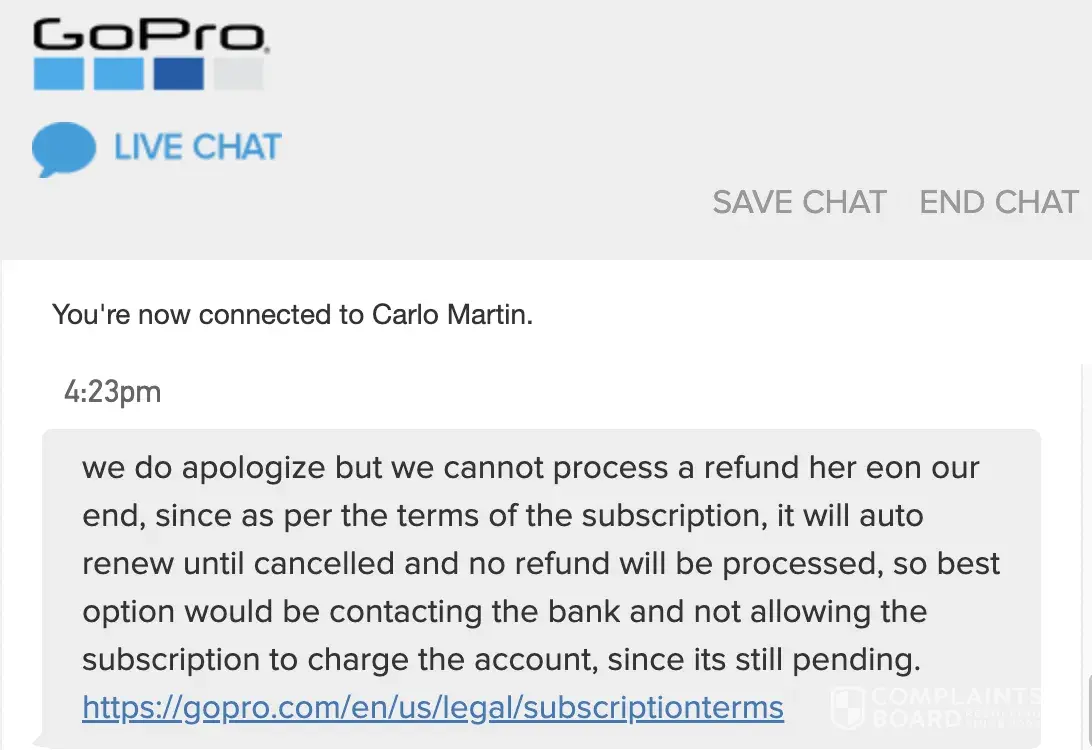
Task: Click the dark blue logo square
Action: tap(178, 74)
